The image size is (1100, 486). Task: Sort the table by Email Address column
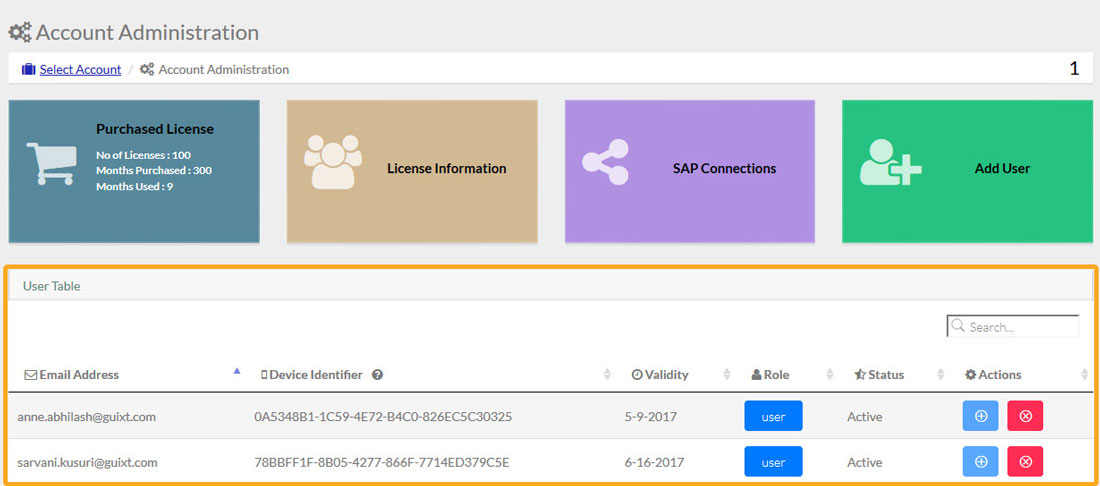pyautogui.click(x=79, y=375)
